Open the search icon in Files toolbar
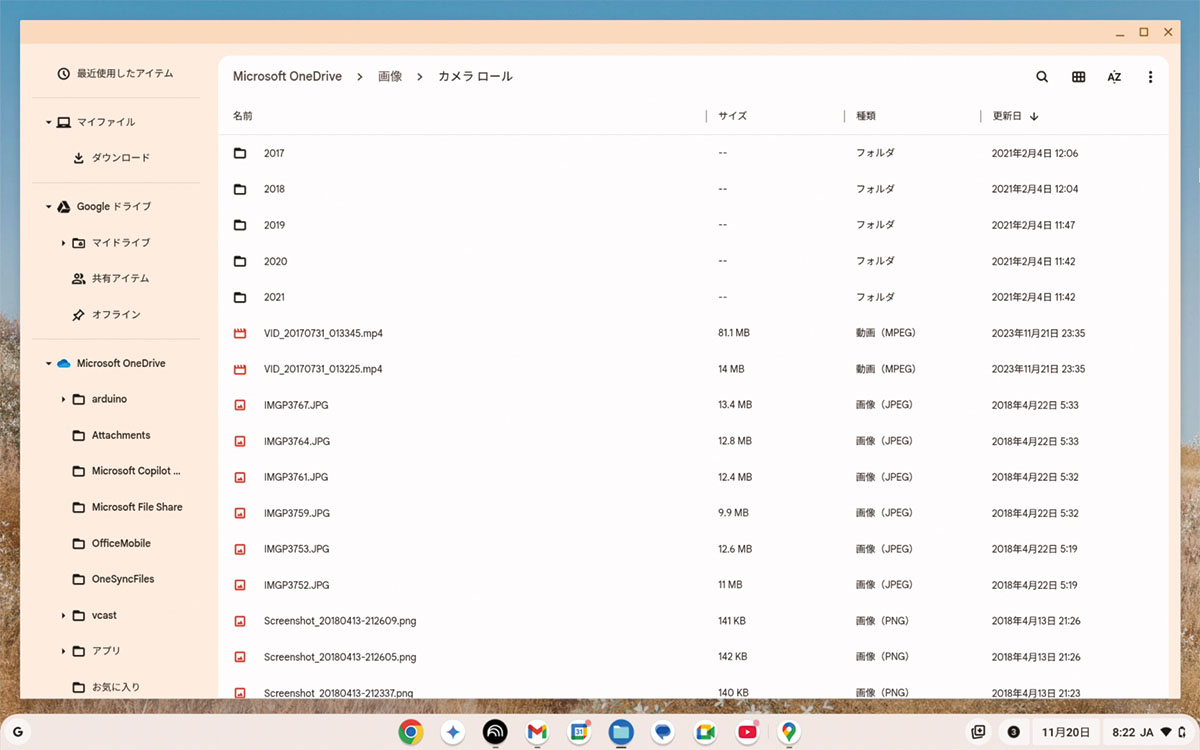The image size is (1200, 750). [1042, 77]
